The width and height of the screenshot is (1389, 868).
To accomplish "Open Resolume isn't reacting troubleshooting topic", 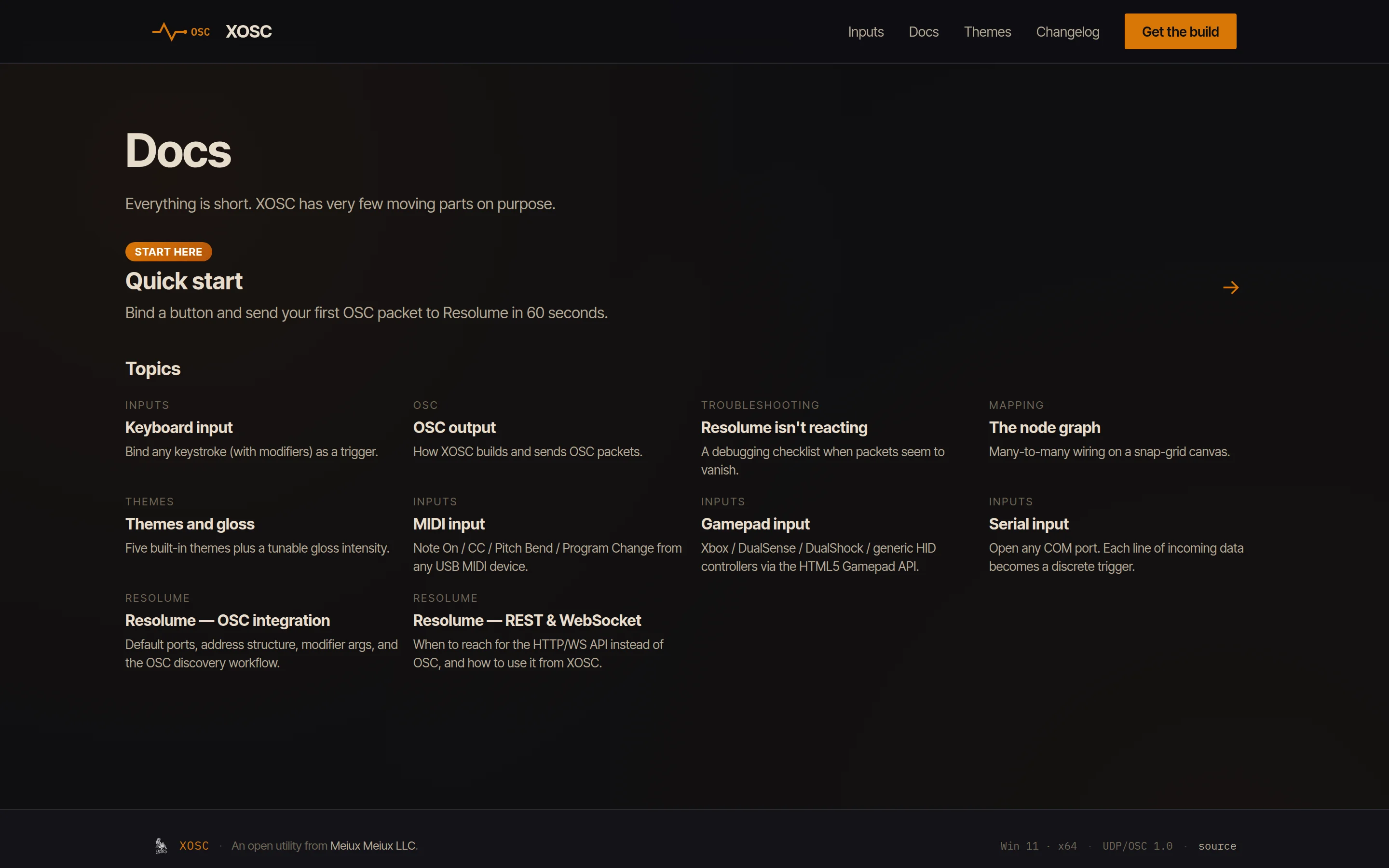I will pyautogui.click(x=784, y=428).
